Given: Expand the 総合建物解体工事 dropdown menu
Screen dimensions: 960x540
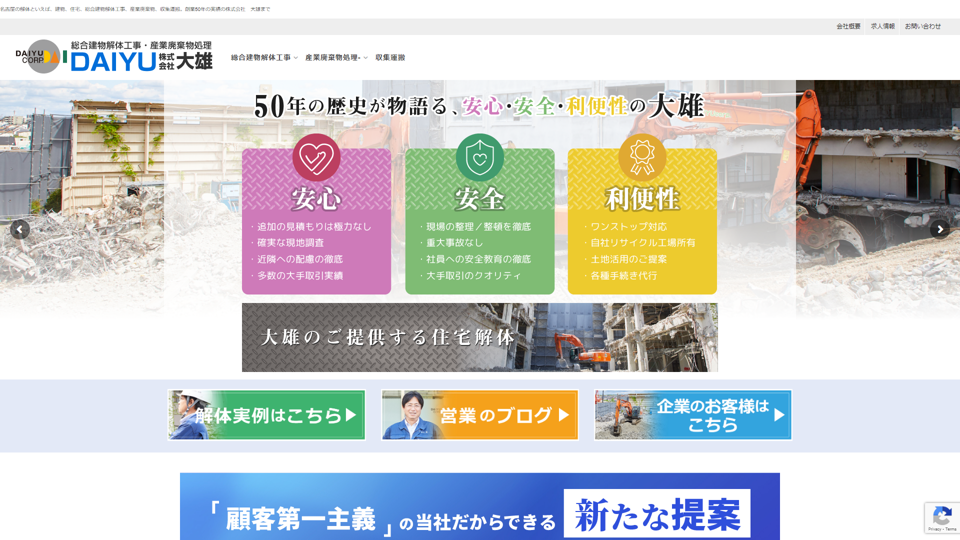Looking at the screenshot, I should coord(264,58).
